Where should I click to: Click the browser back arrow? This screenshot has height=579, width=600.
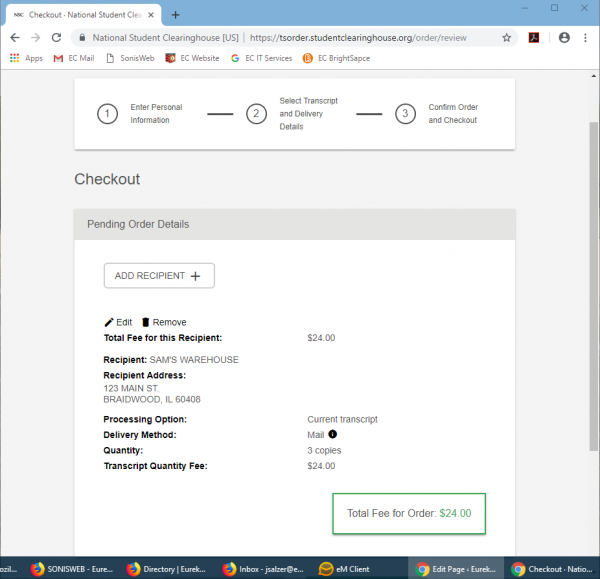pos(14,37)
